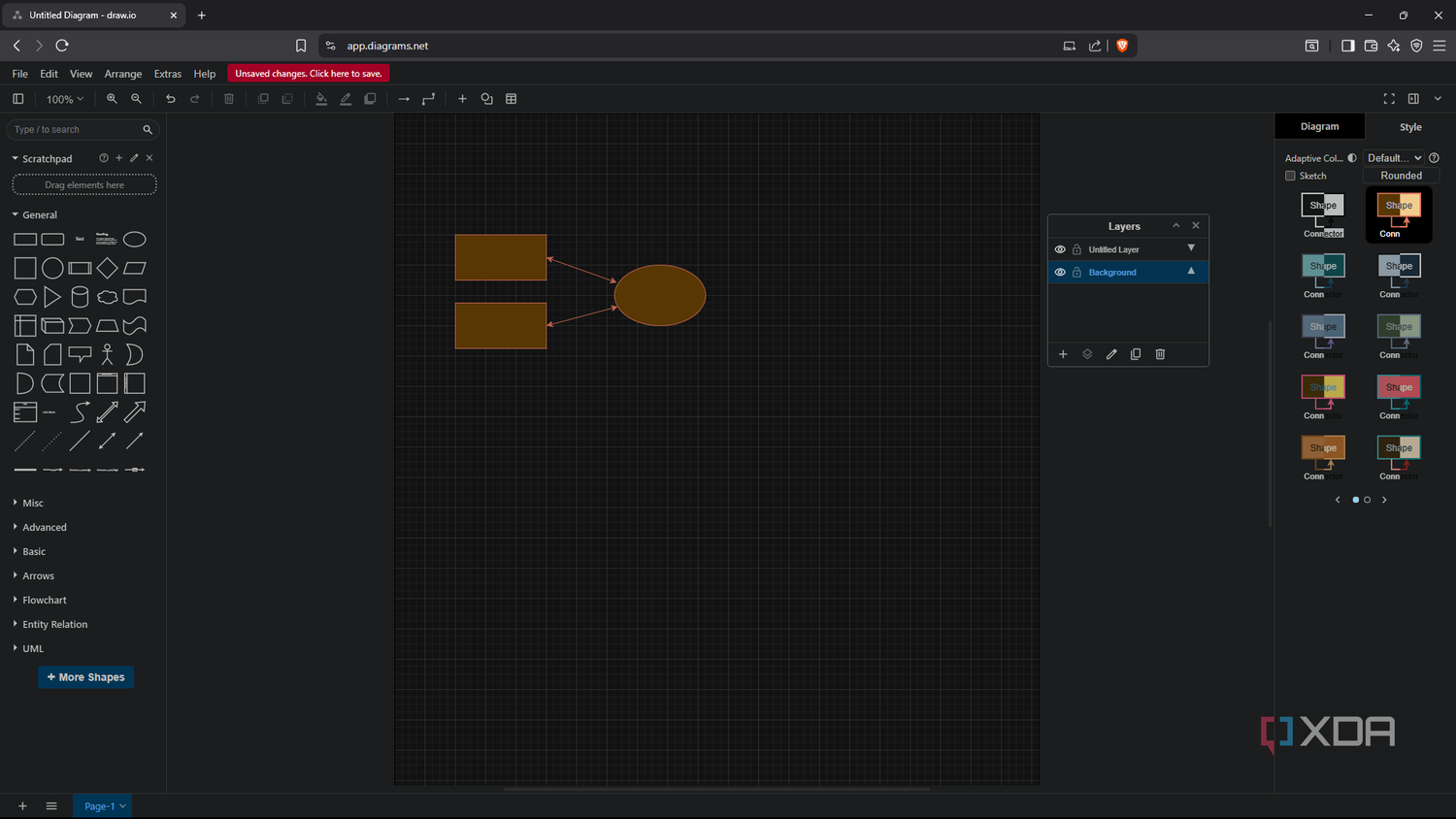Toggle the Rounded style option
Viewport: 1456px width, 819px height.
pos(1402,176)
